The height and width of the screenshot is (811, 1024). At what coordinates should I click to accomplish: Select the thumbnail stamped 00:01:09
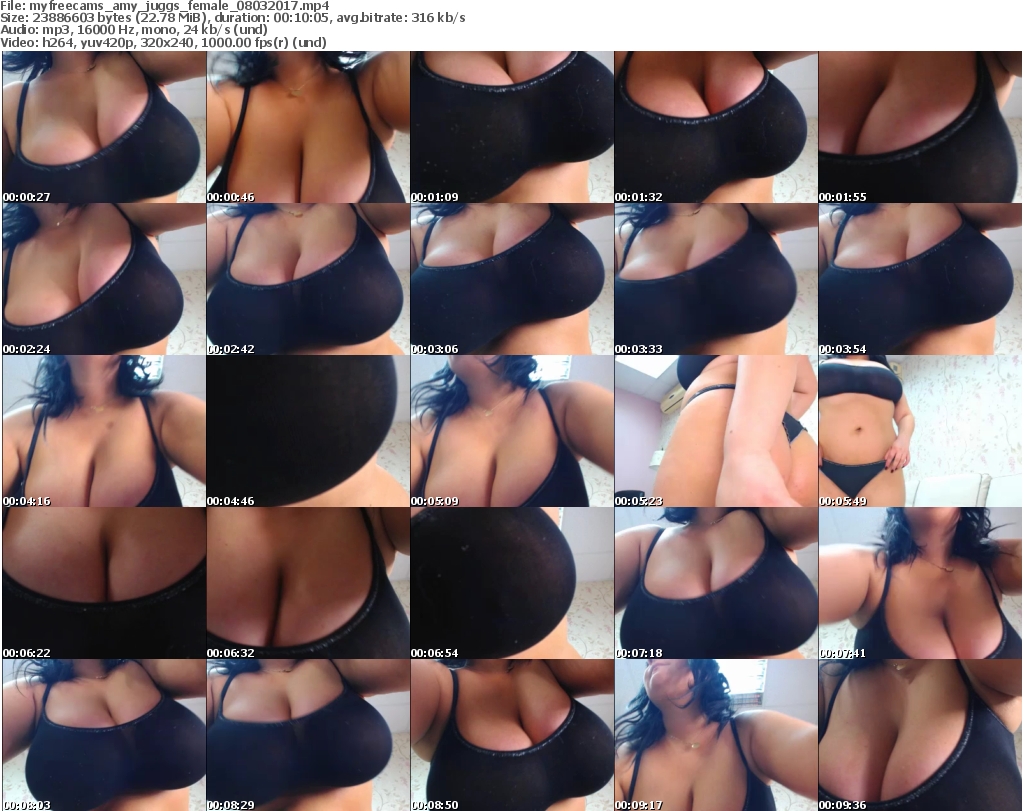[512, 127]
